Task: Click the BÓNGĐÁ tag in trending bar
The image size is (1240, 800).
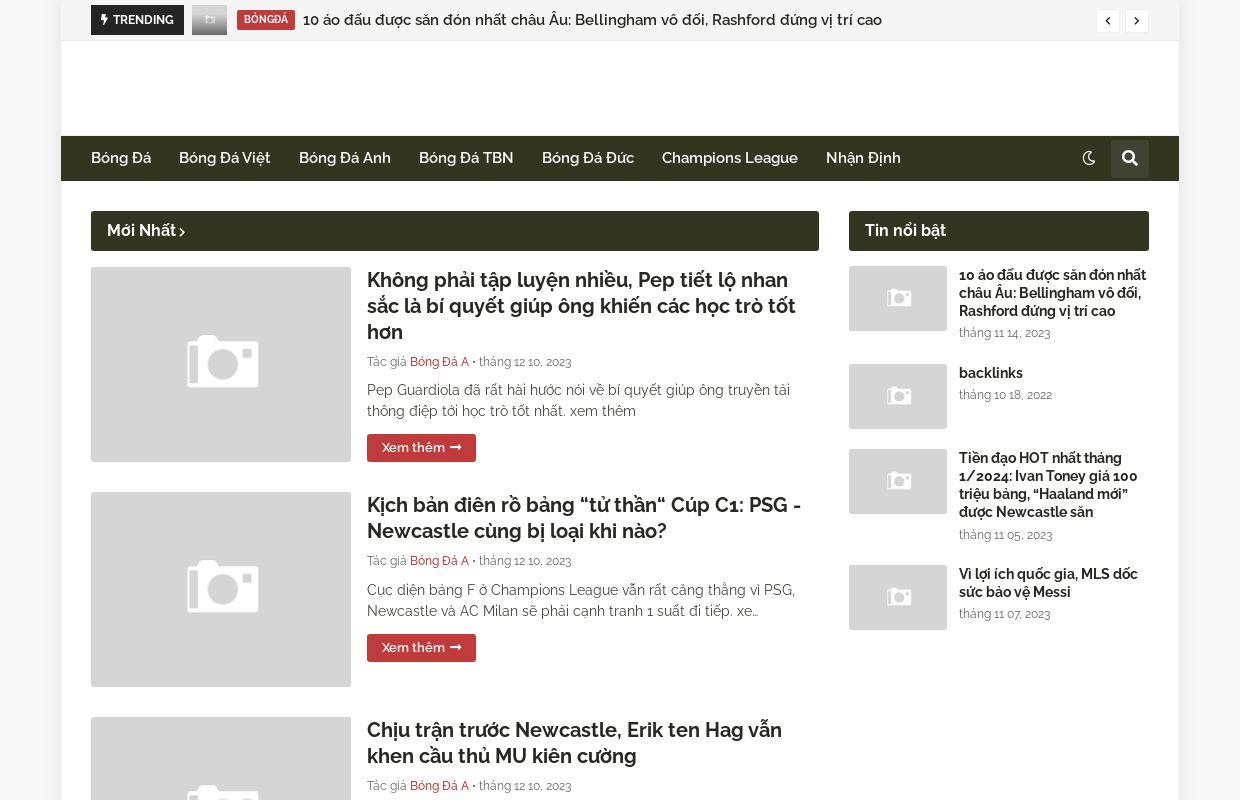Action: pyautogui.click(x=266, y=20)
